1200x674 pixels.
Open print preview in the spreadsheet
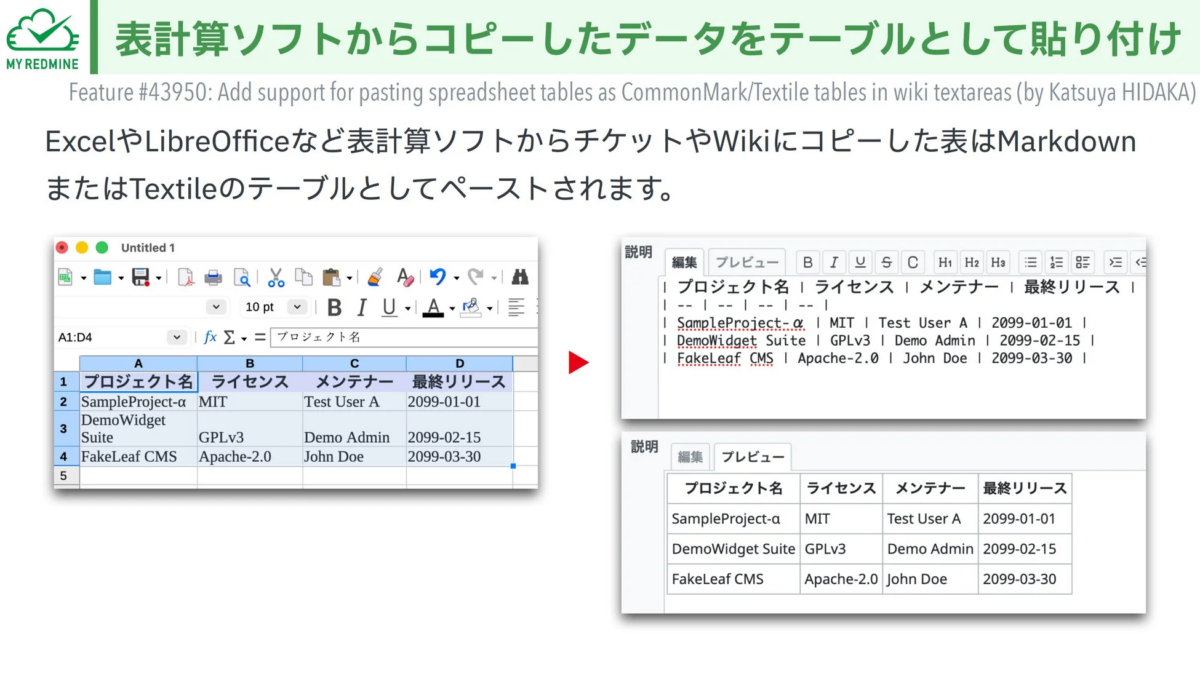pos(241,277)
